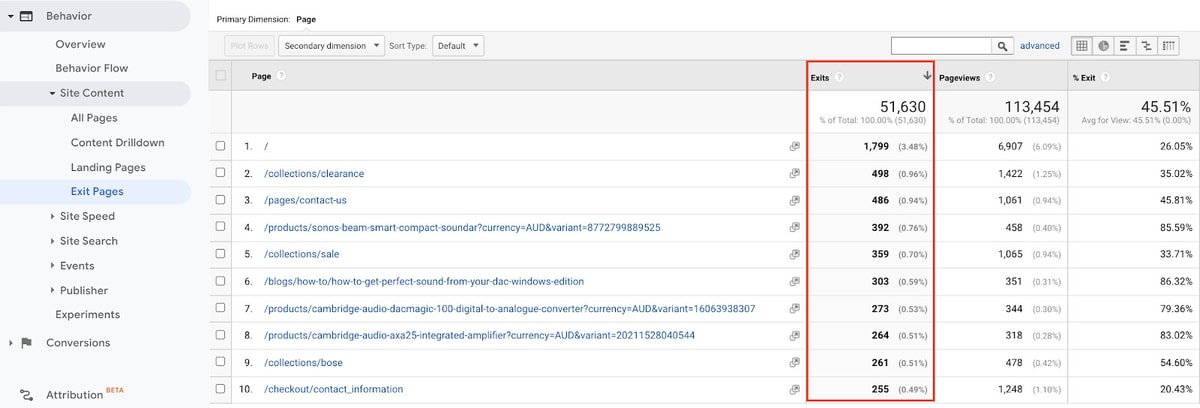Expand the Publisher submenu
This screenshot has height=408, width=1200.
coord(52,290)
